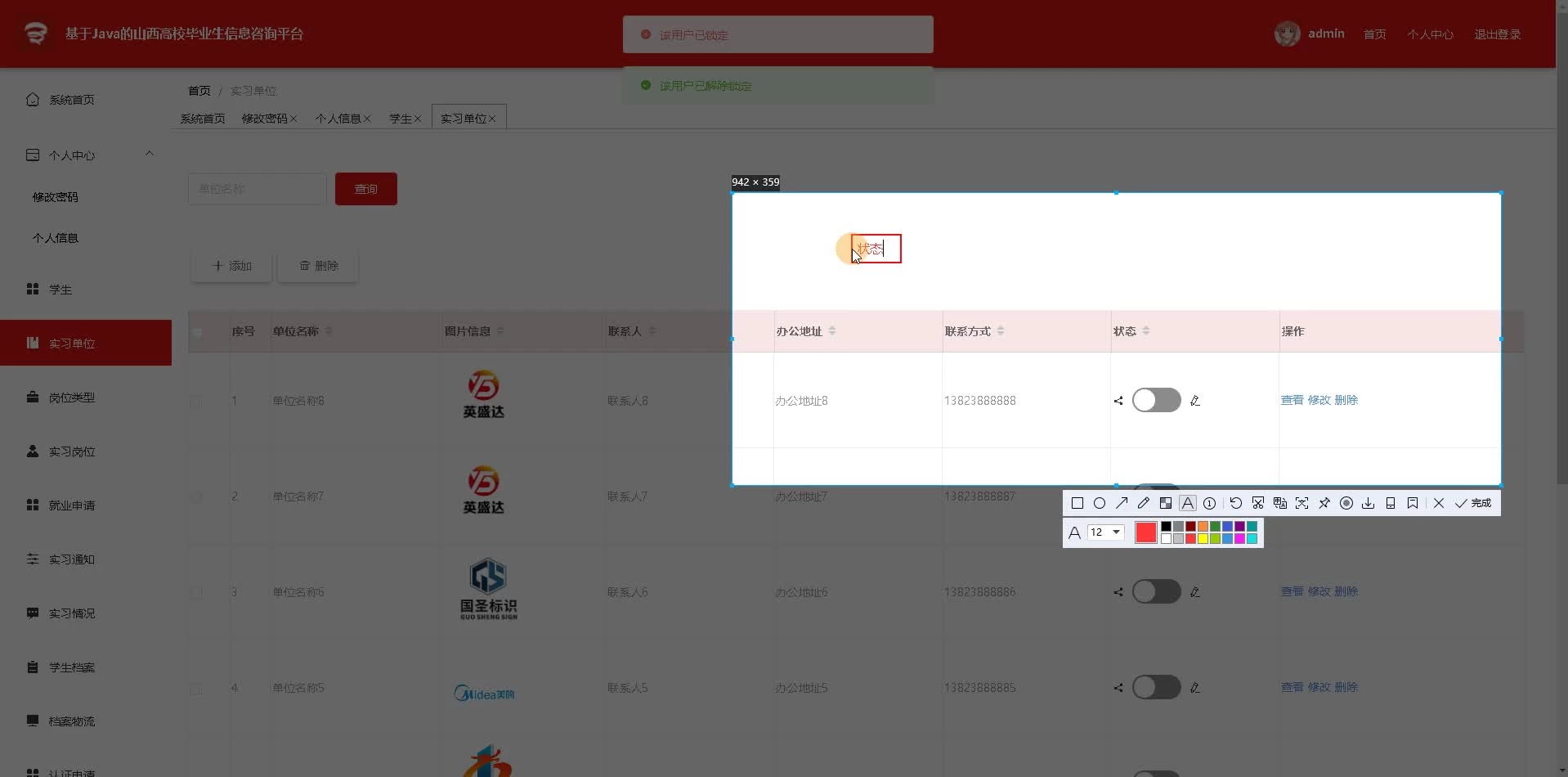
Task: Click 退出登录 in the header
Action: point(1497,34)
